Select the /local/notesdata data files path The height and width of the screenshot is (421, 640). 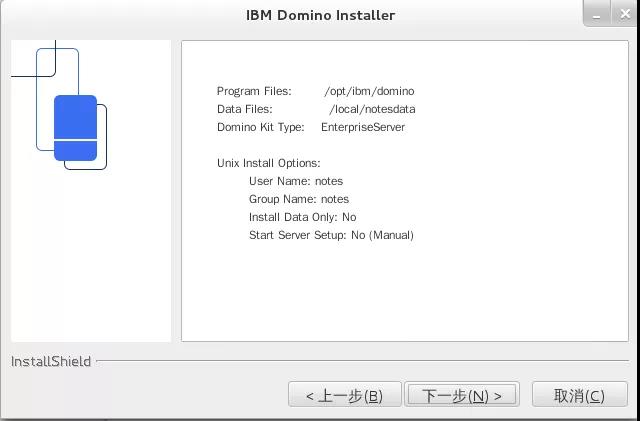click(x=372, y=109)
